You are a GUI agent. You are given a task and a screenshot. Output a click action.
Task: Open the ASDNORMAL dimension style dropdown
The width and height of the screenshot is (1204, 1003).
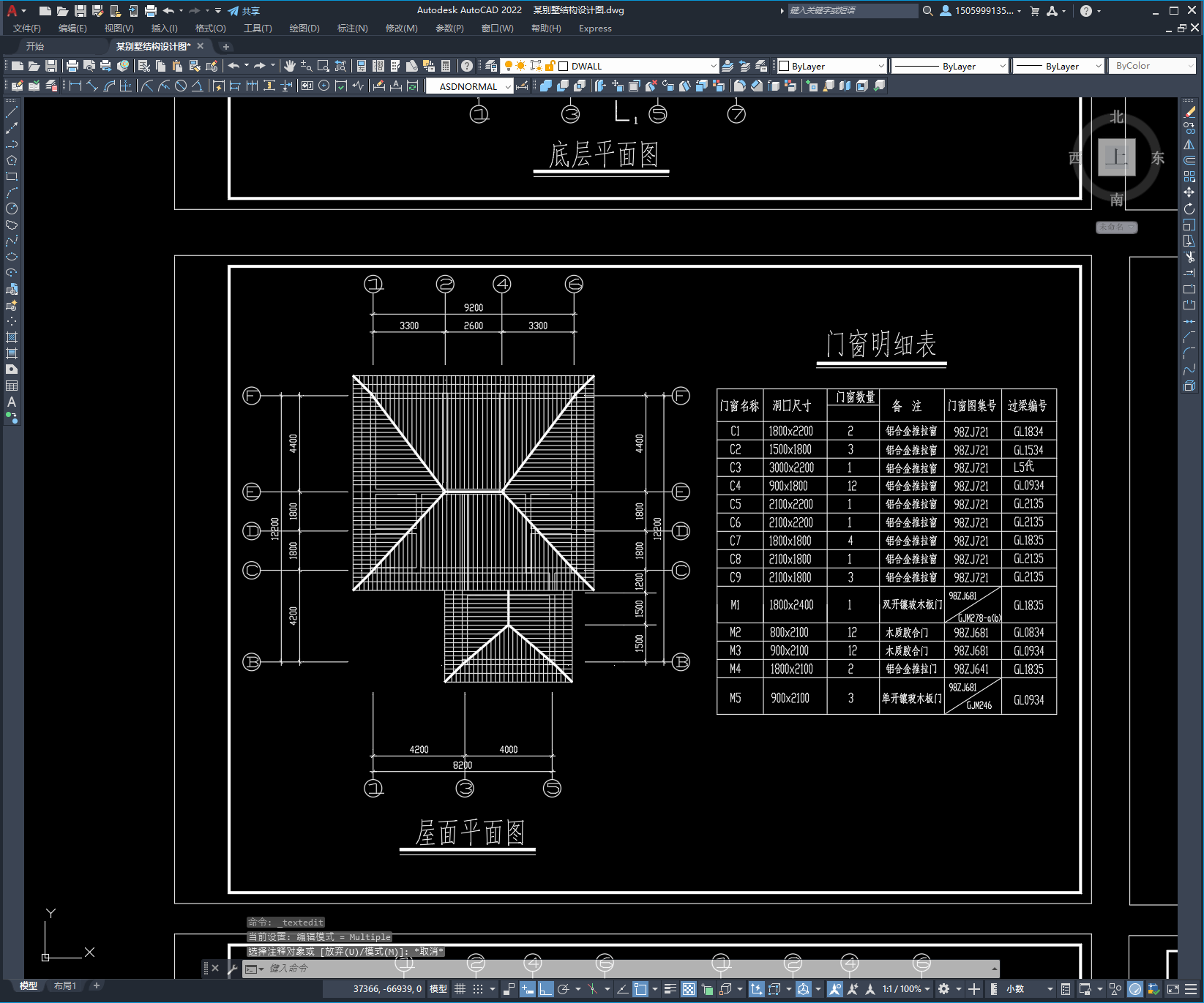[508, 86]
